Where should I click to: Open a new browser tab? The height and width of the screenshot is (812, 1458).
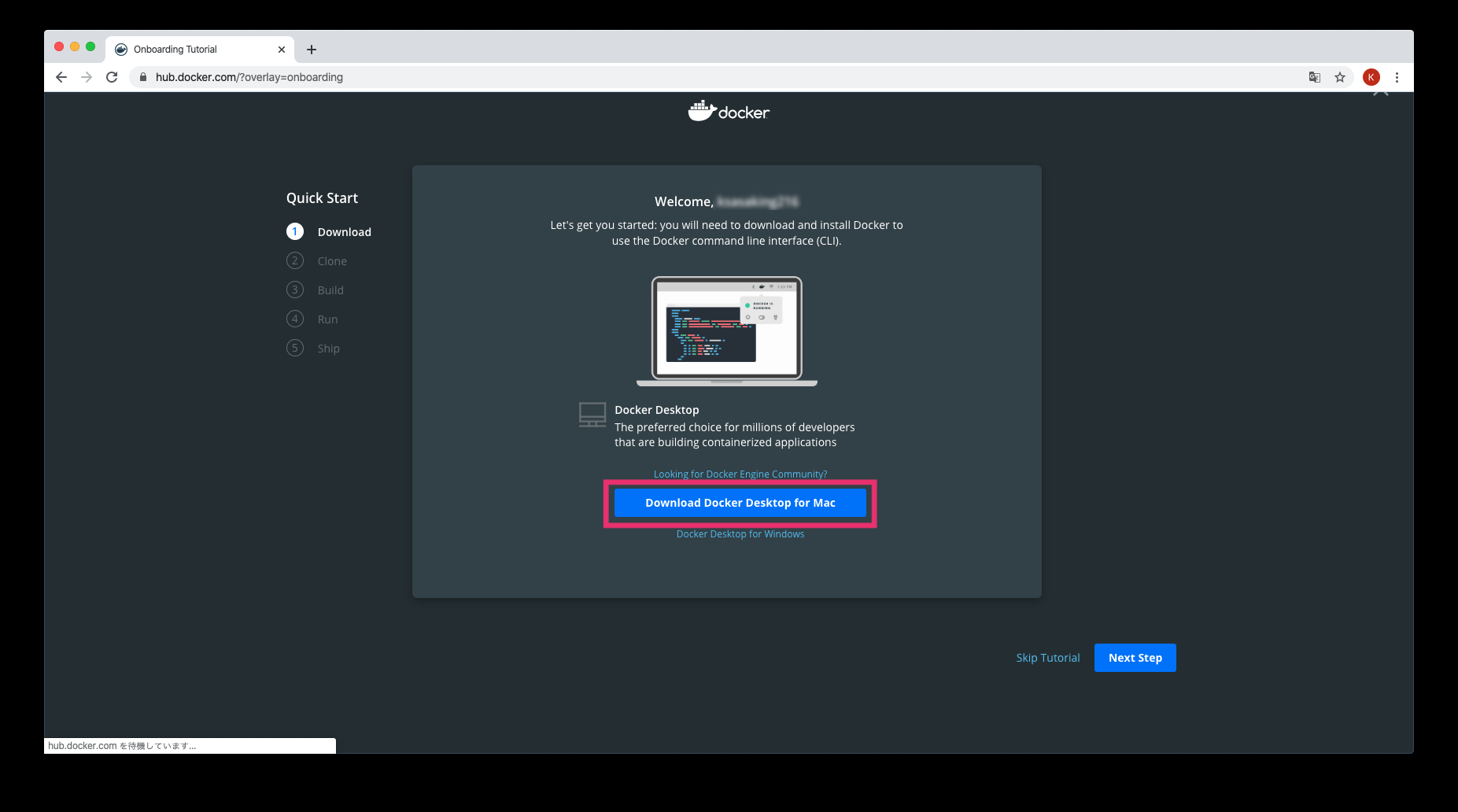pos(311,49)
